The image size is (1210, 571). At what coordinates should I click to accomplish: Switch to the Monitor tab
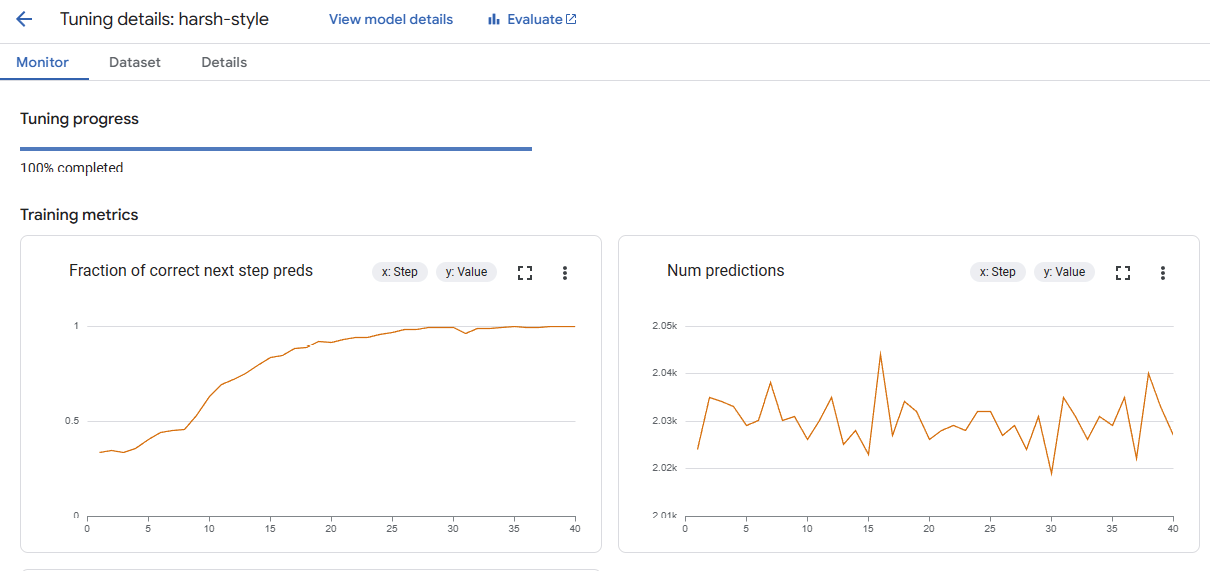click(43, 62)
